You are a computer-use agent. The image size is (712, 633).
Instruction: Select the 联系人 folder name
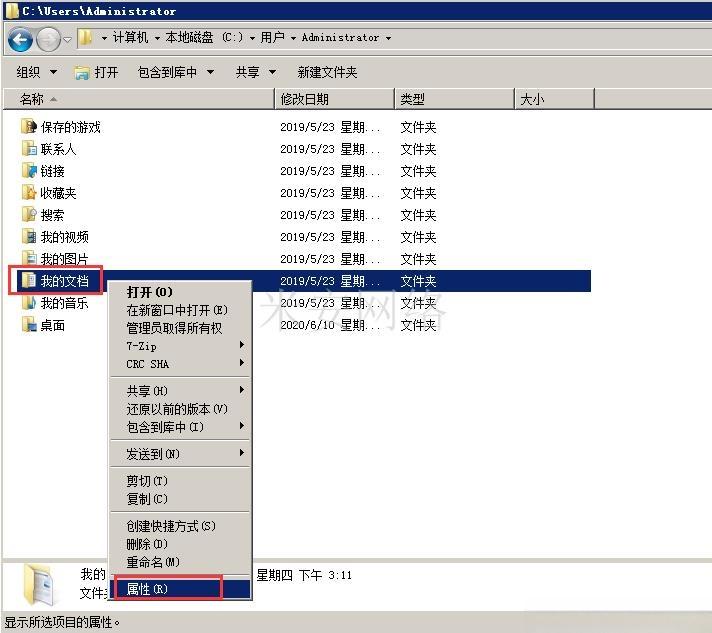[58, 149]
